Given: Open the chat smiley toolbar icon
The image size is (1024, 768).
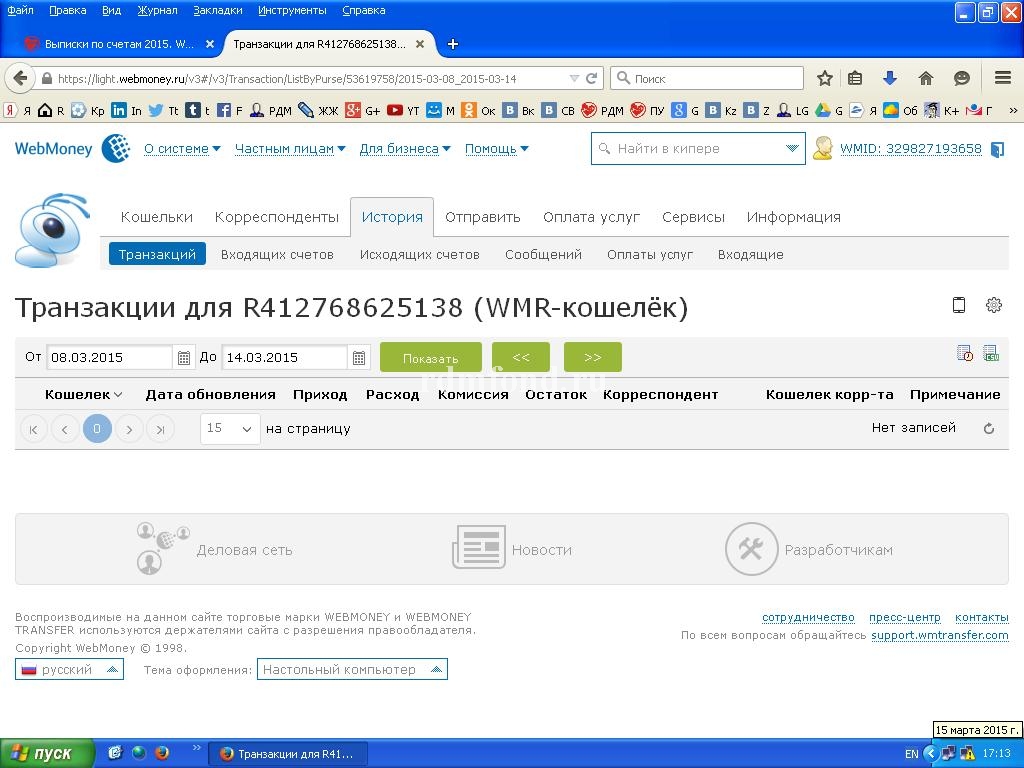Looking at the screenshot, I should click(961, 78).
